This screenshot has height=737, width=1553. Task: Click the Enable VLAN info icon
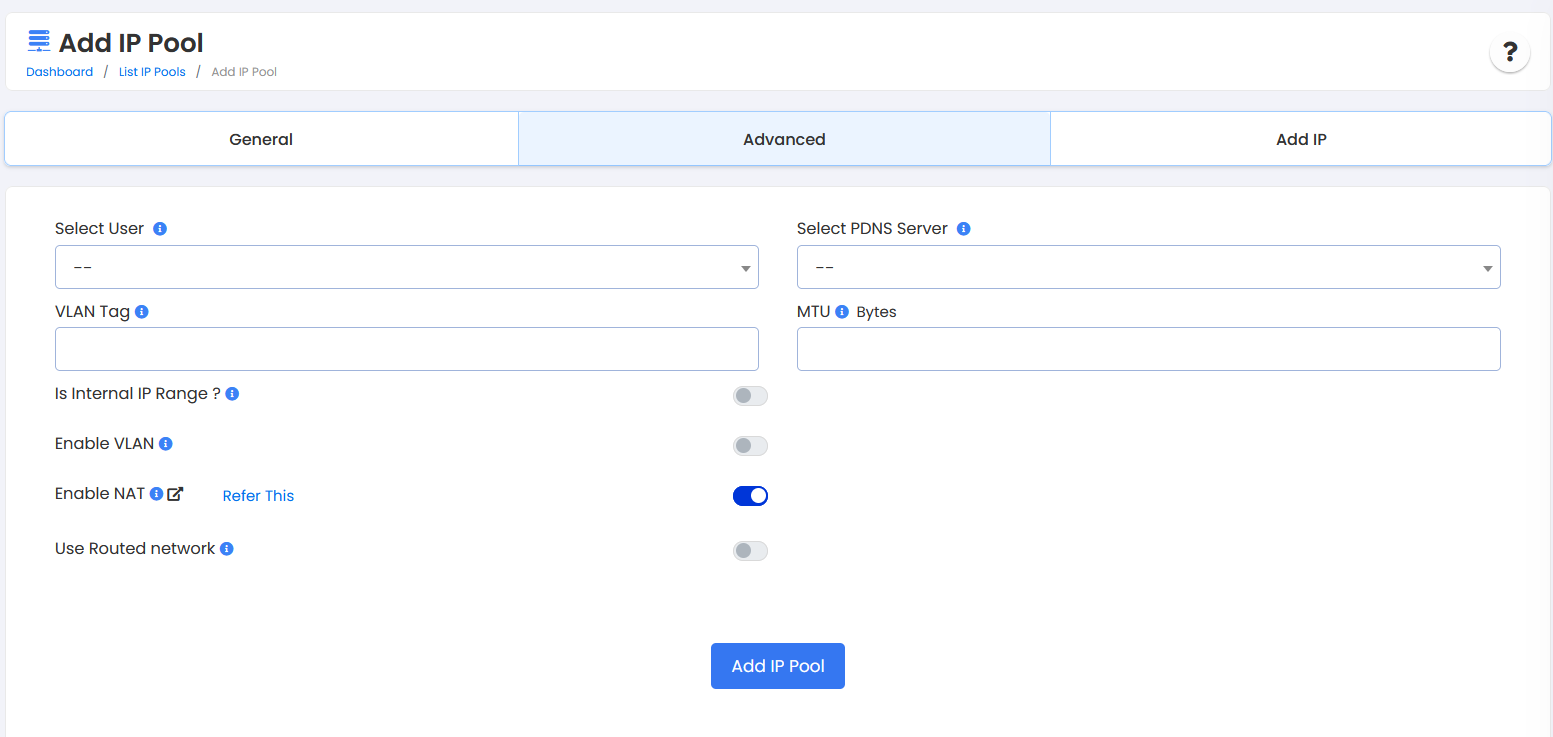[166, 444]
